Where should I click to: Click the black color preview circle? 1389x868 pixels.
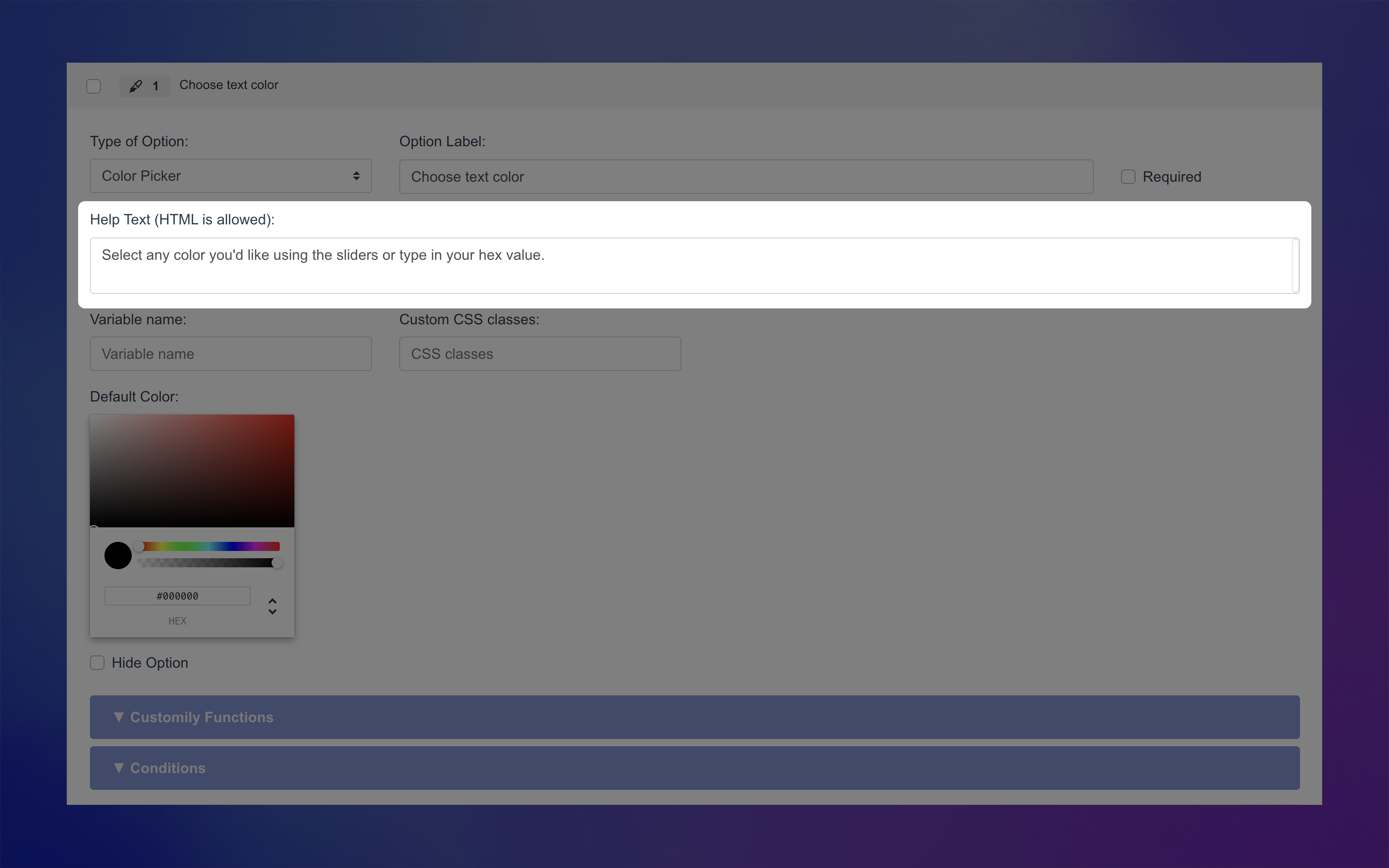tap(118, 556)
